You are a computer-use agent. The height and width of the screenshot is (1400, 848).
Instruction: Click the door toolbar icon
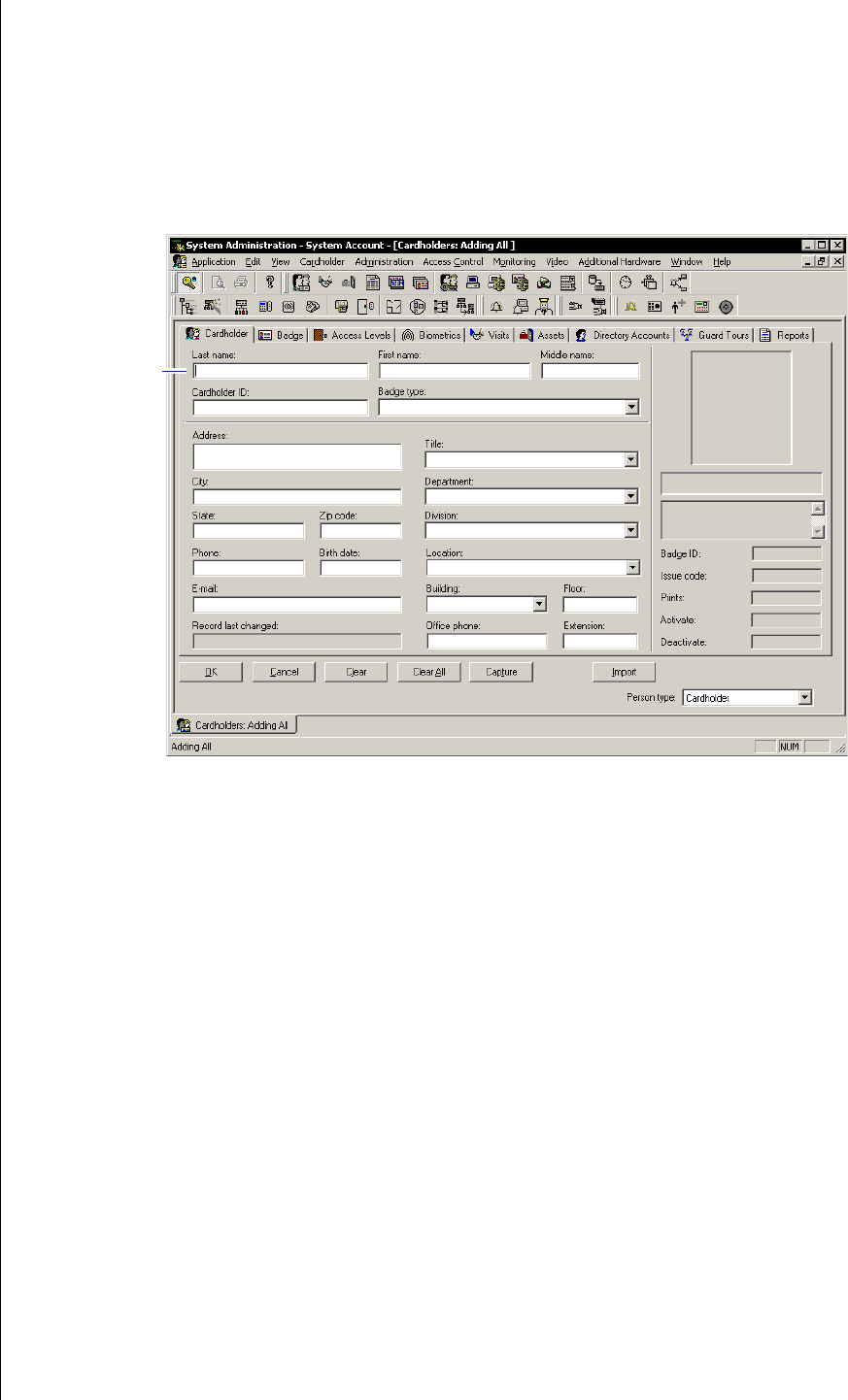[x=366, y=307]
